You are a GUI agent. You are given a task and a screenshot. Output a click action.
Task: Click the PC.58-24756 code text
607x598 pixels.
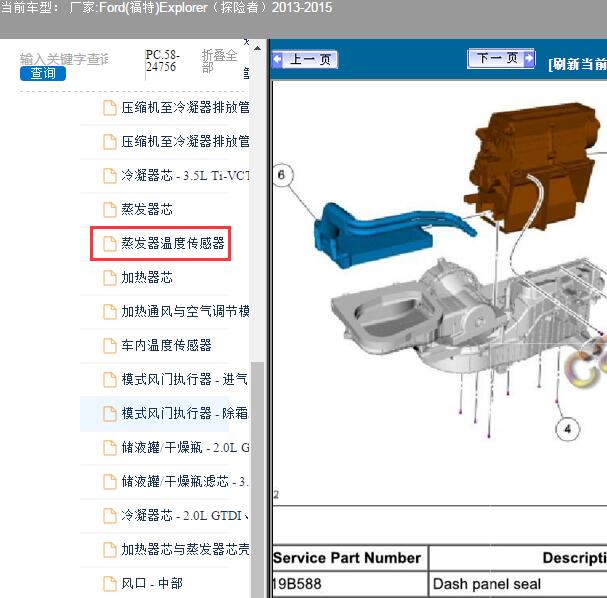tap(163, 60)
